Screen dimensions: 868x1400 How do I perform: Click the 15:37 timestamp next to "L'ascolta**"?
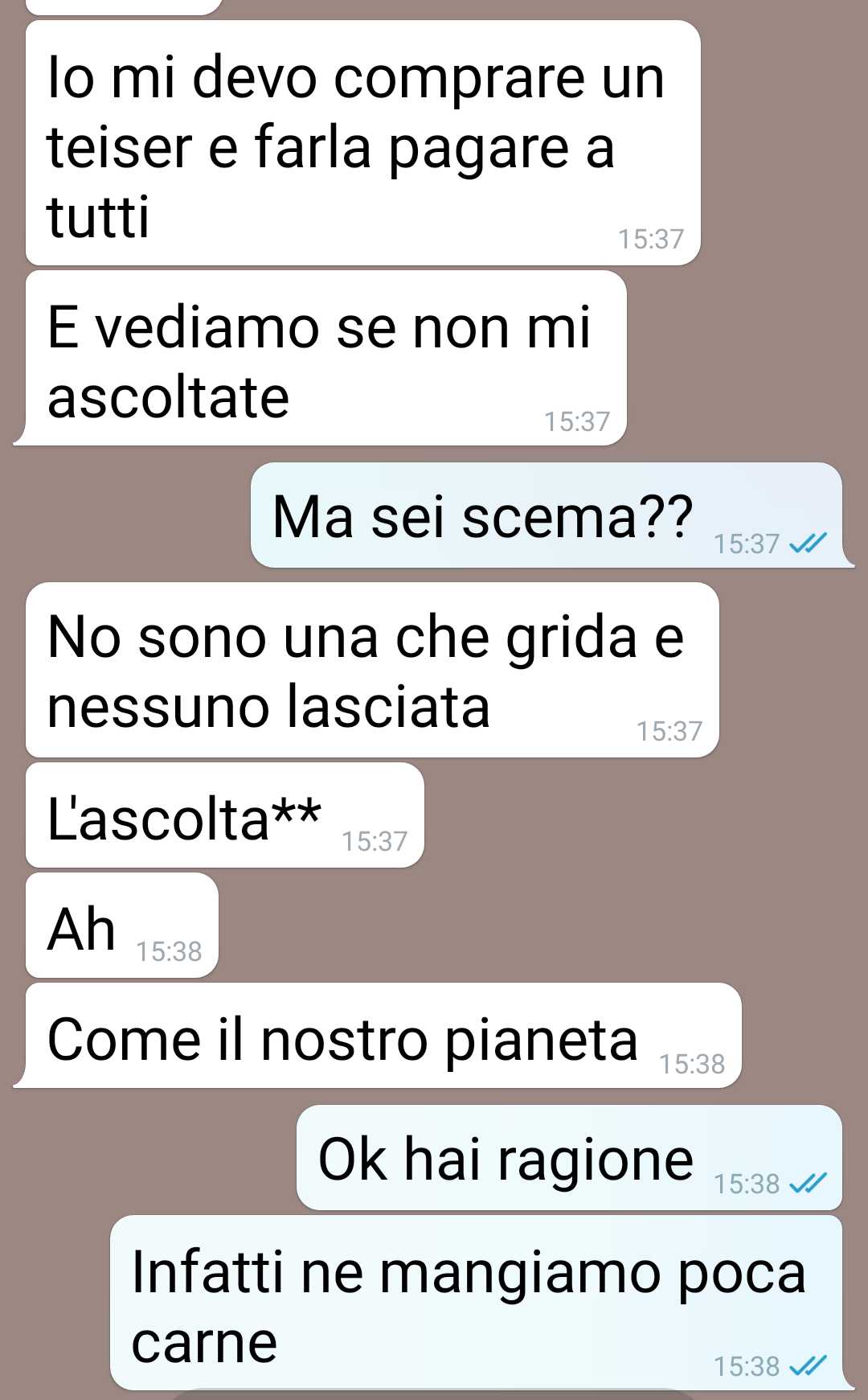[x=375, y=841]
